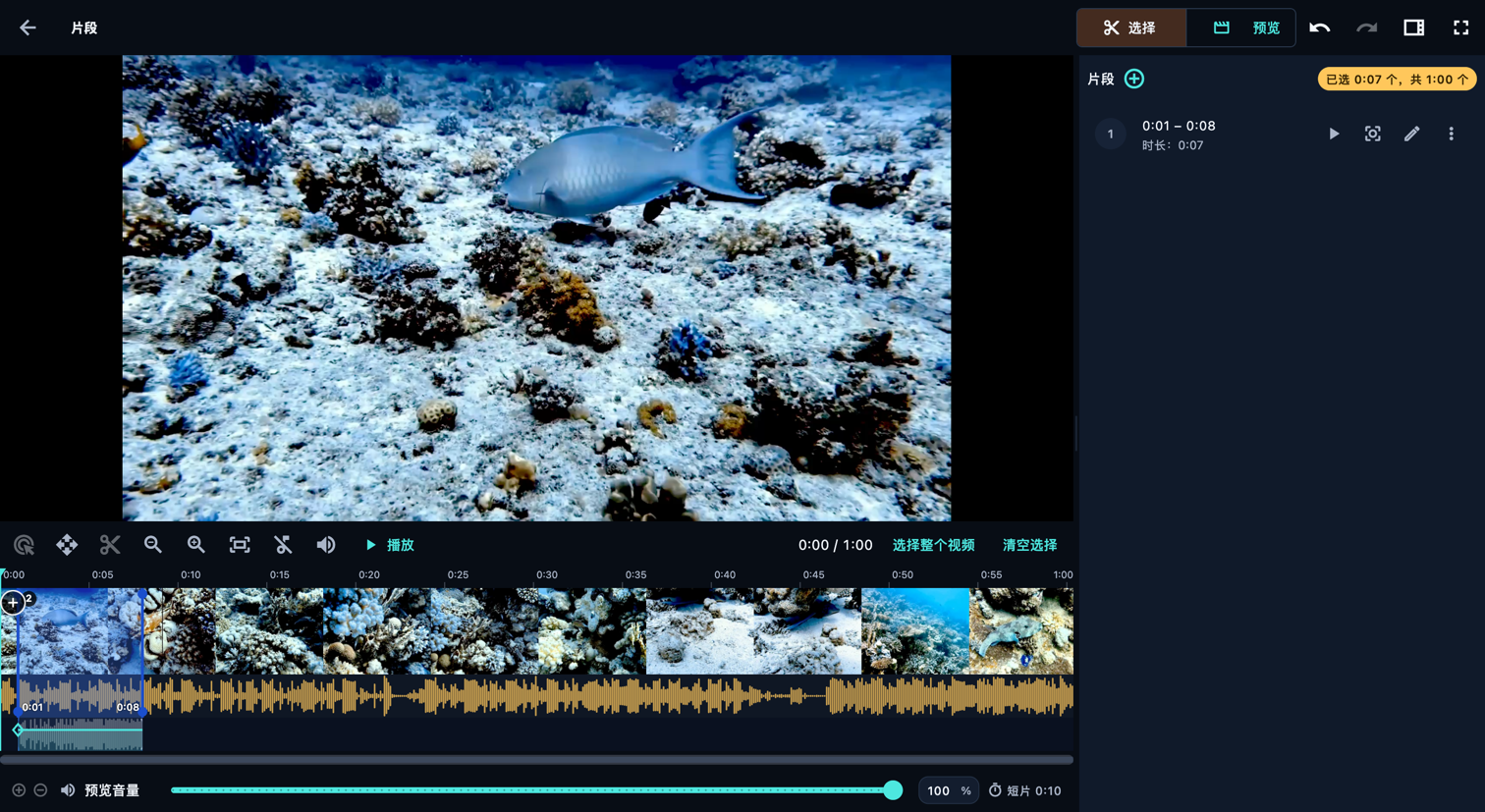
Task: Click the volume percentage field showing 100
Action: (949, 790)
